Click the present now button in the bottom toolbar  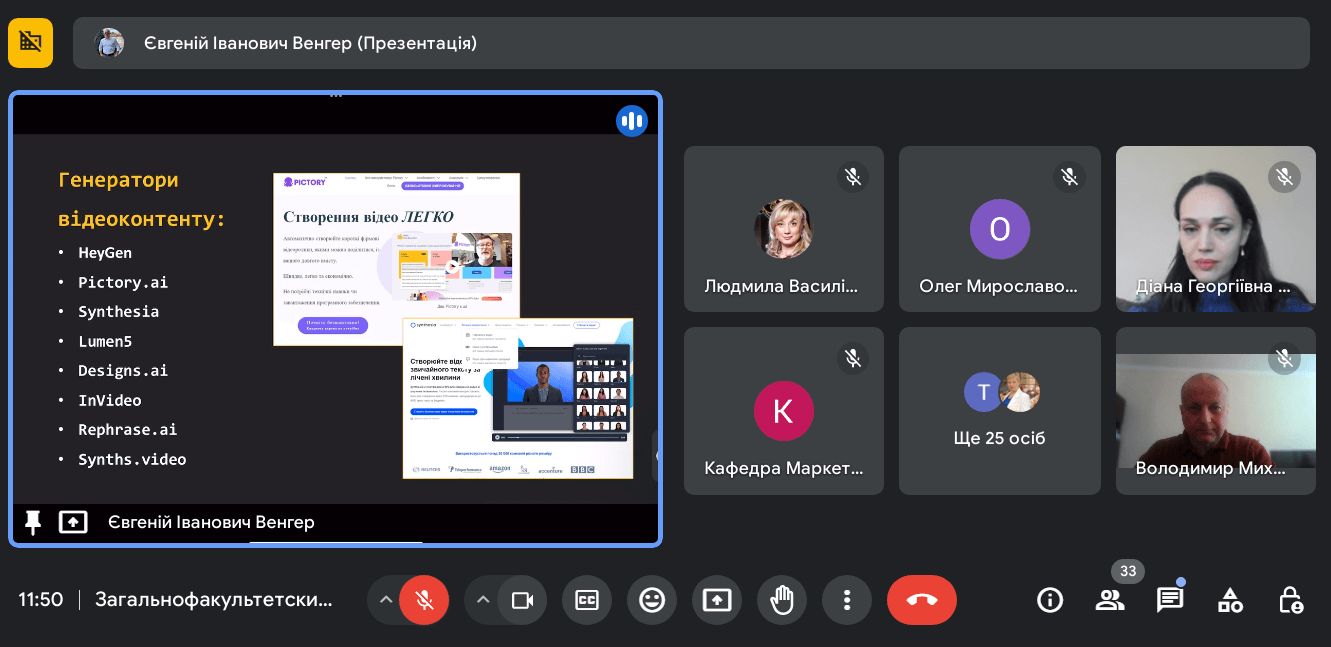point(717,600)
